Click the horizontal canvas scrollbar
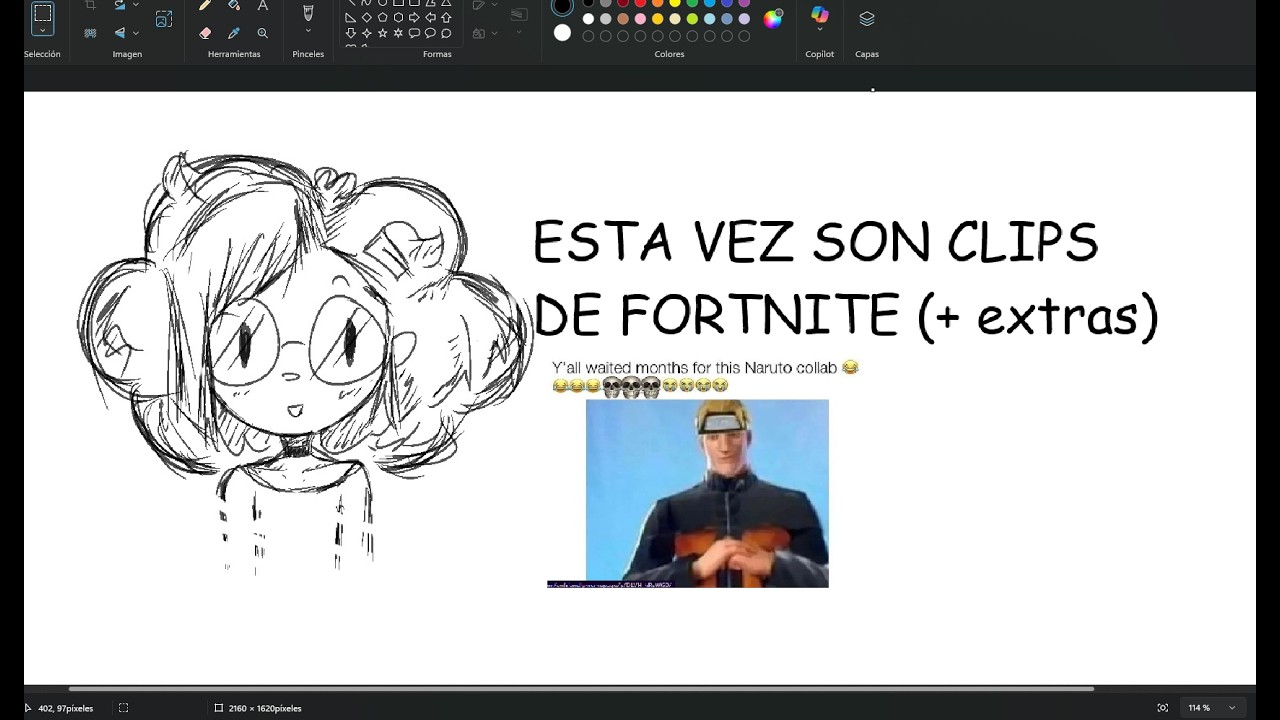 click(581, 688)
